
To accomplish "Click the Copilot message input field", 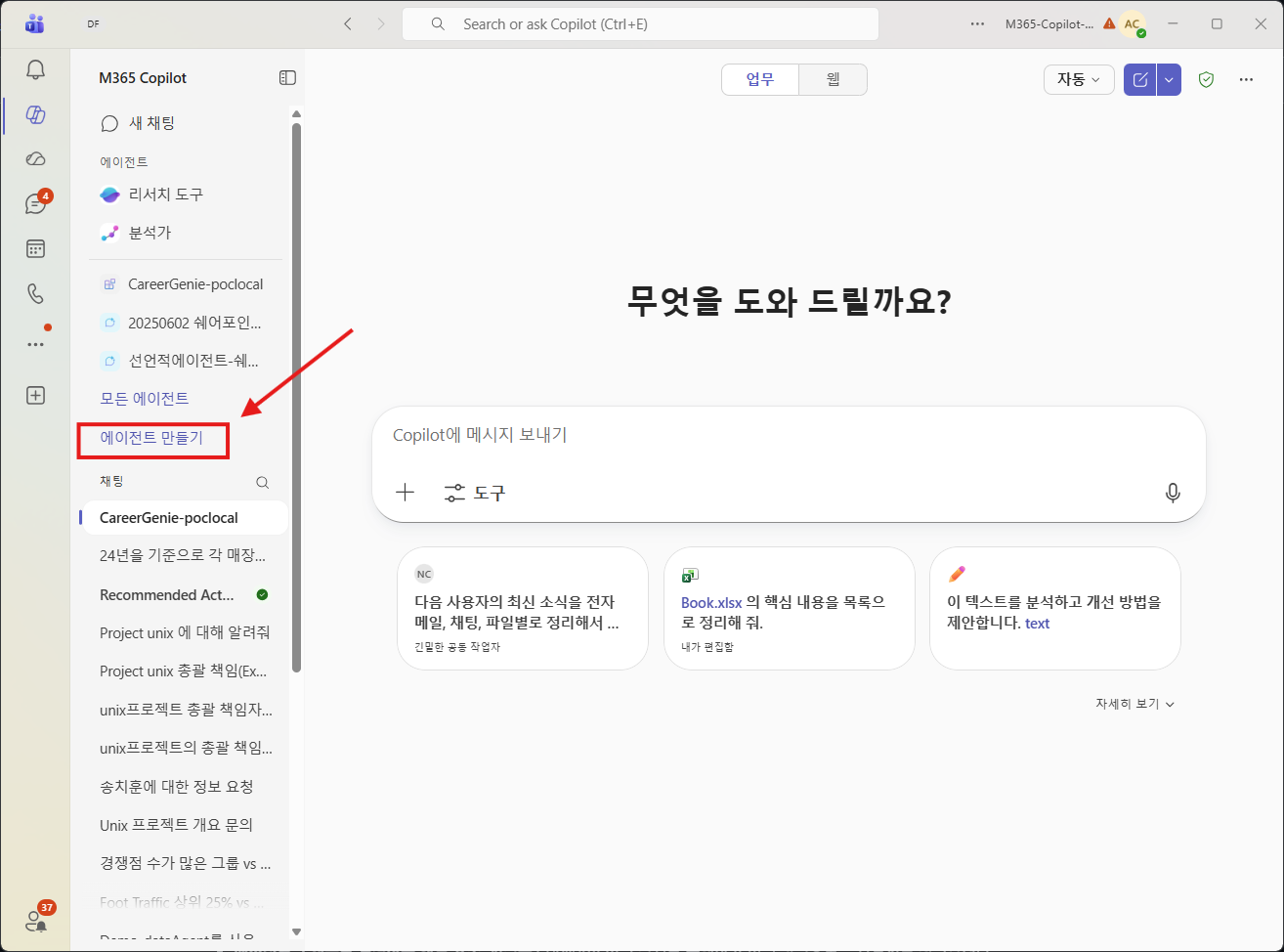I will pos(789,435).
